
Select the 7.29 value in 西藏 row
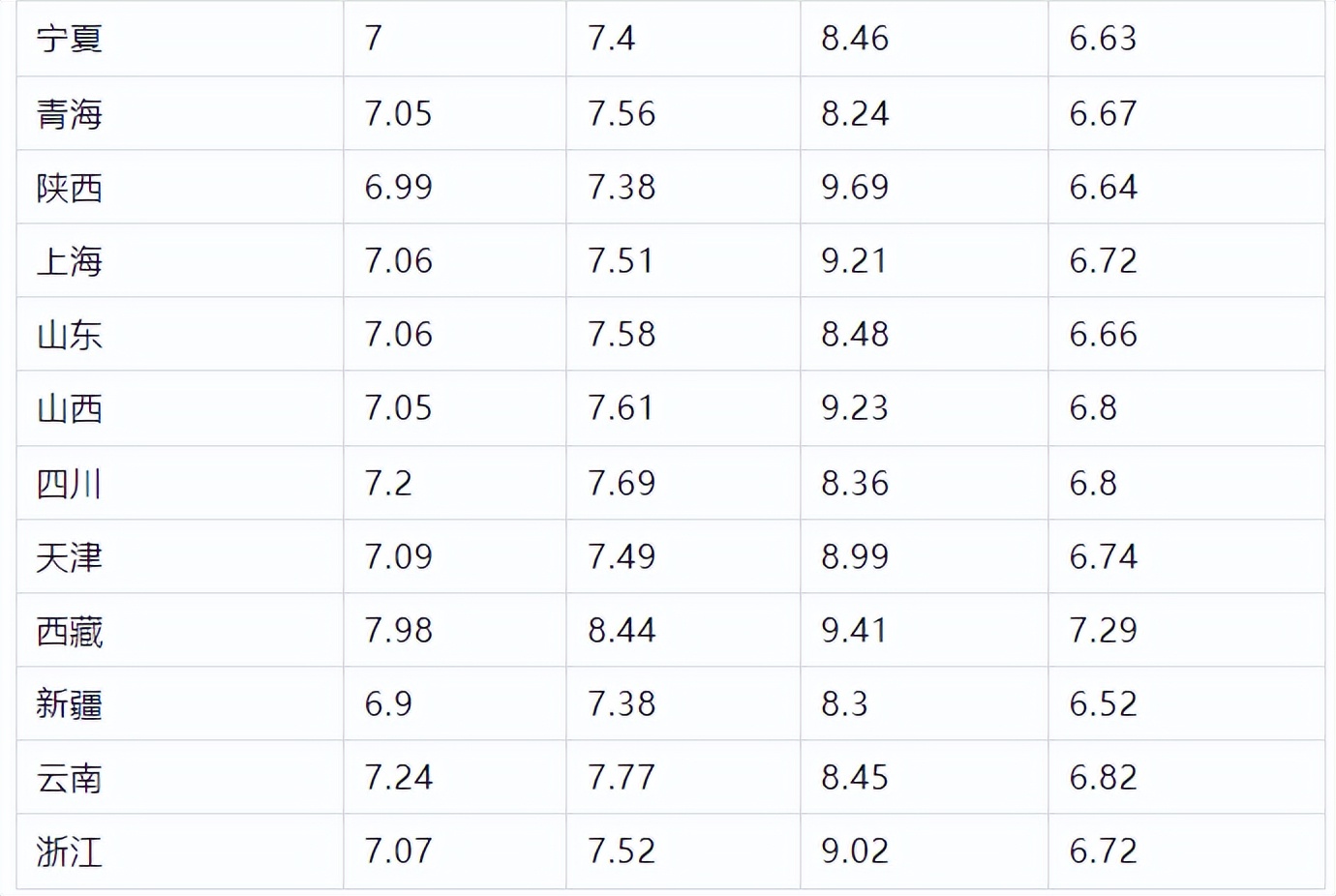click(1103, 630)
